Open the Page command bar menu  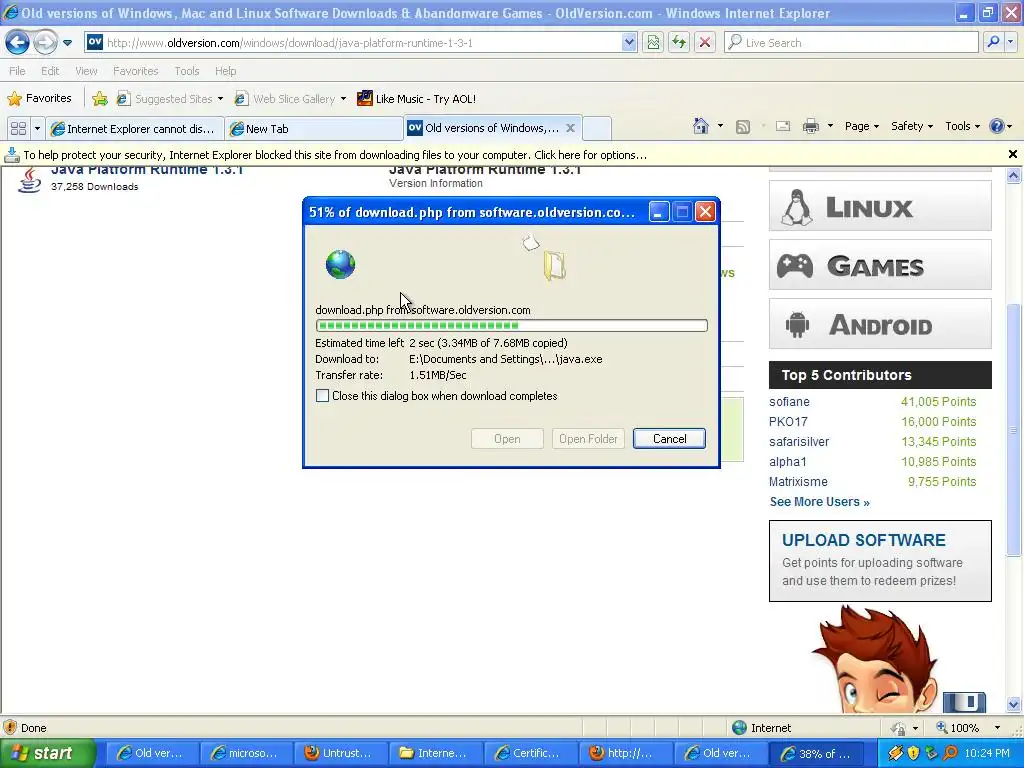tap(861, 127)
